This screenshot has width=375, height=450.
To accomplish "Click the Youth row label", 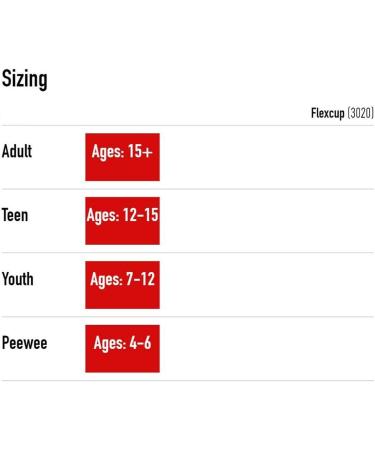I will tap(18, 279).
